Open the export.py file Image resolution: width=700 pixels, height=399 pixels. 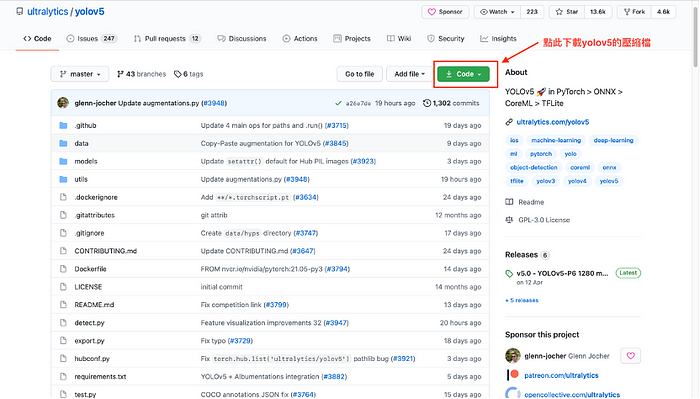89,341
